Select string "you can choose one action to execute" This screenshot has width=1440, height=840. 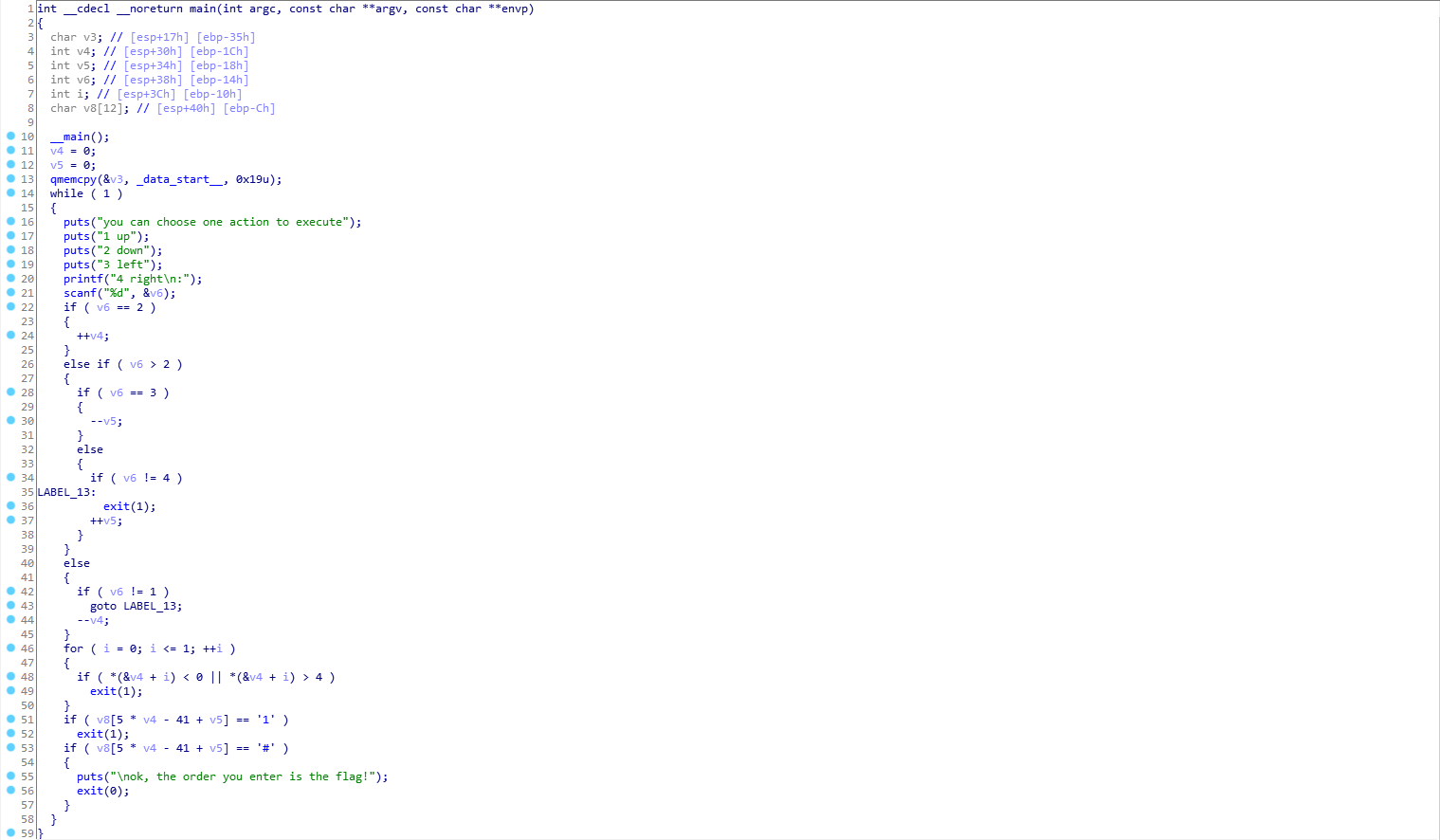222,222
